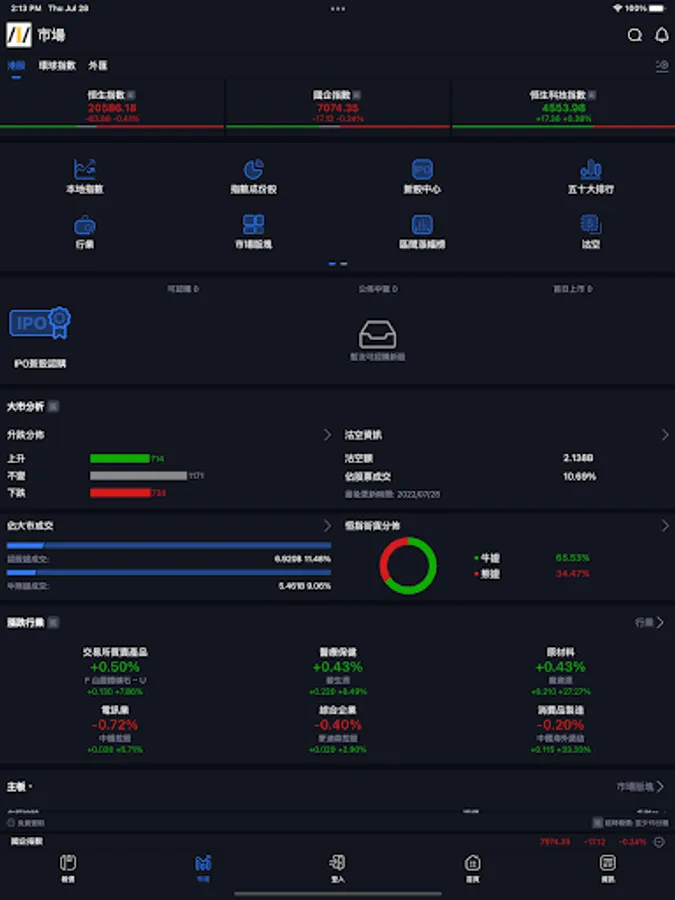Expand 佔大市成交 chevron
The width and height of the screenshot is (675, 900).
327,526
